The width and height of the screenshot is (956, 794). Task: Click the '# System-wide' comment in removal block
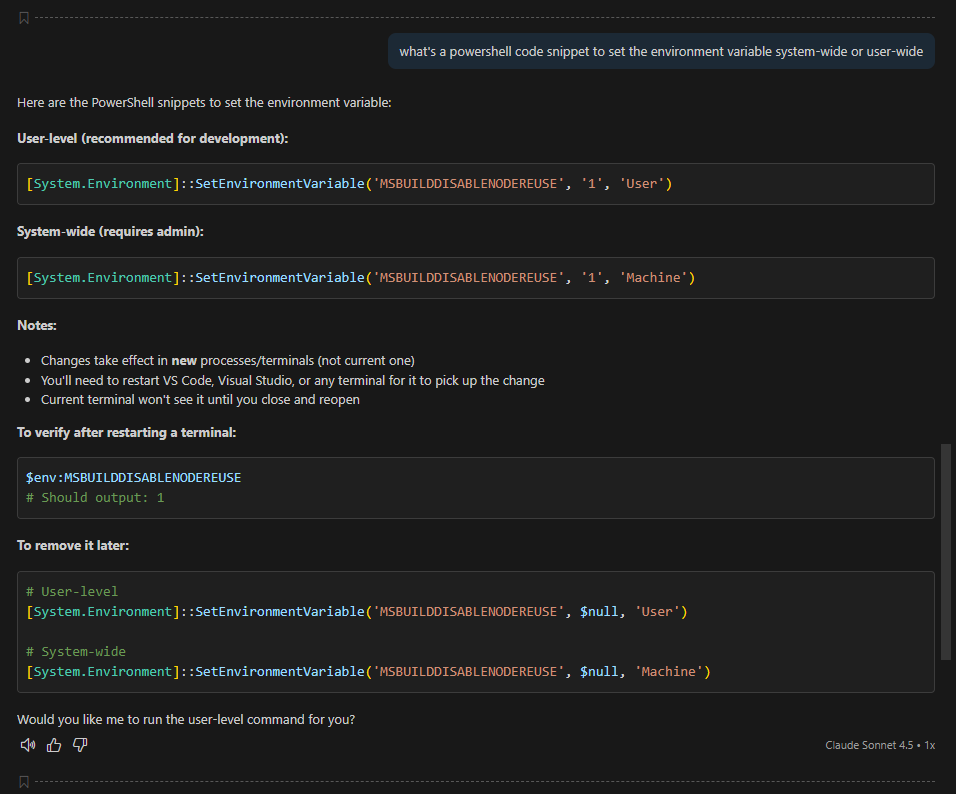coord(76,651)
